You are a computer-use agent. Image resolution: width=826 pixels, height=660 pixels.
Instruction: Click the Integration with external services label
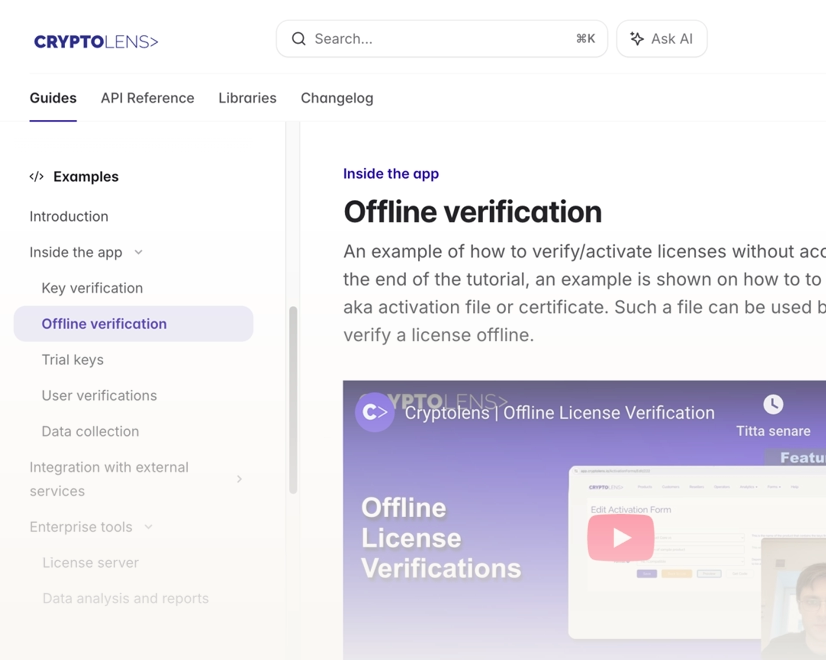(109, 479)
